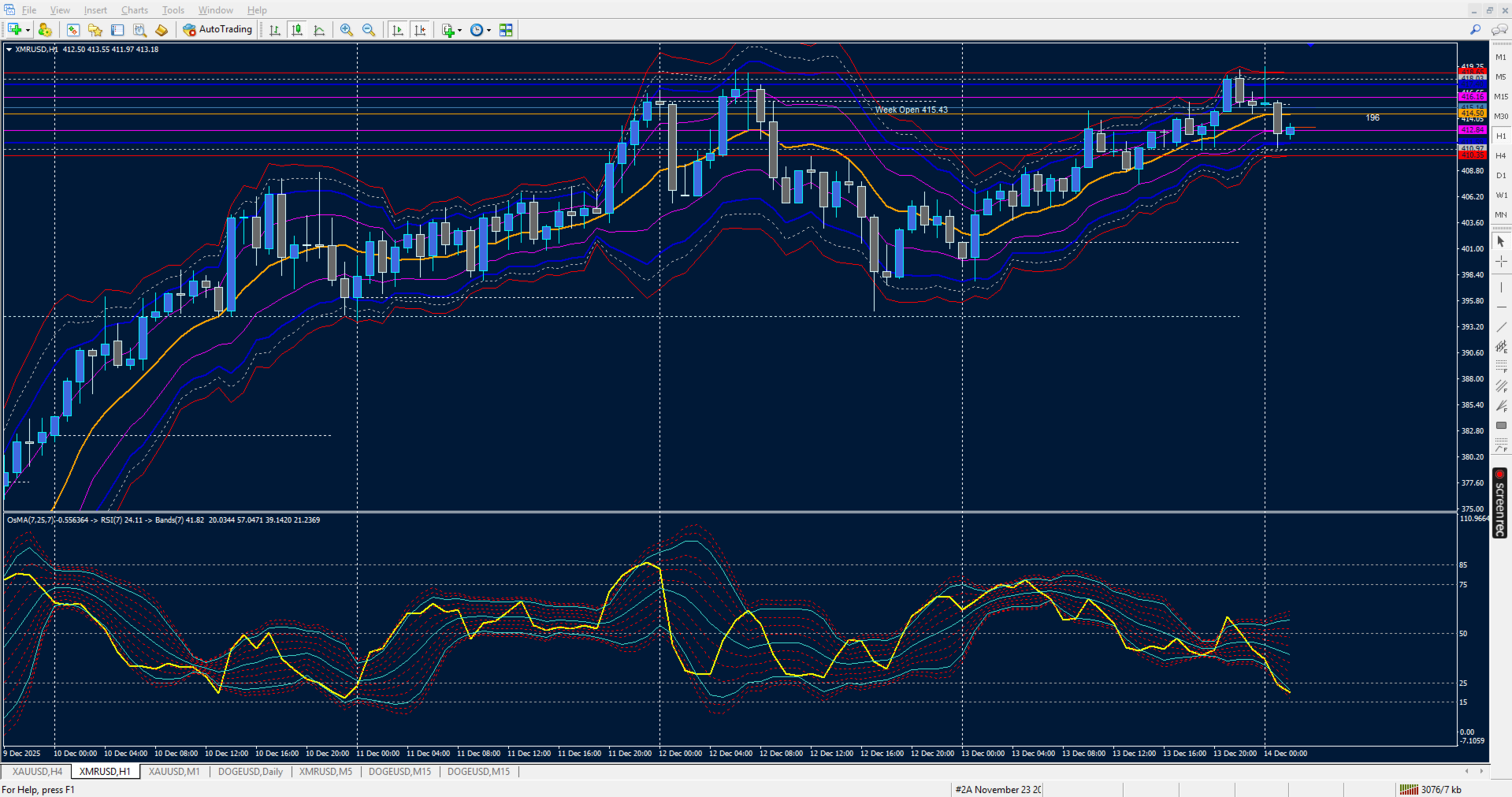This screenshot has height=797, width=1512.
Task: Open the Strategy Tester icon
Action: [139, 30]
